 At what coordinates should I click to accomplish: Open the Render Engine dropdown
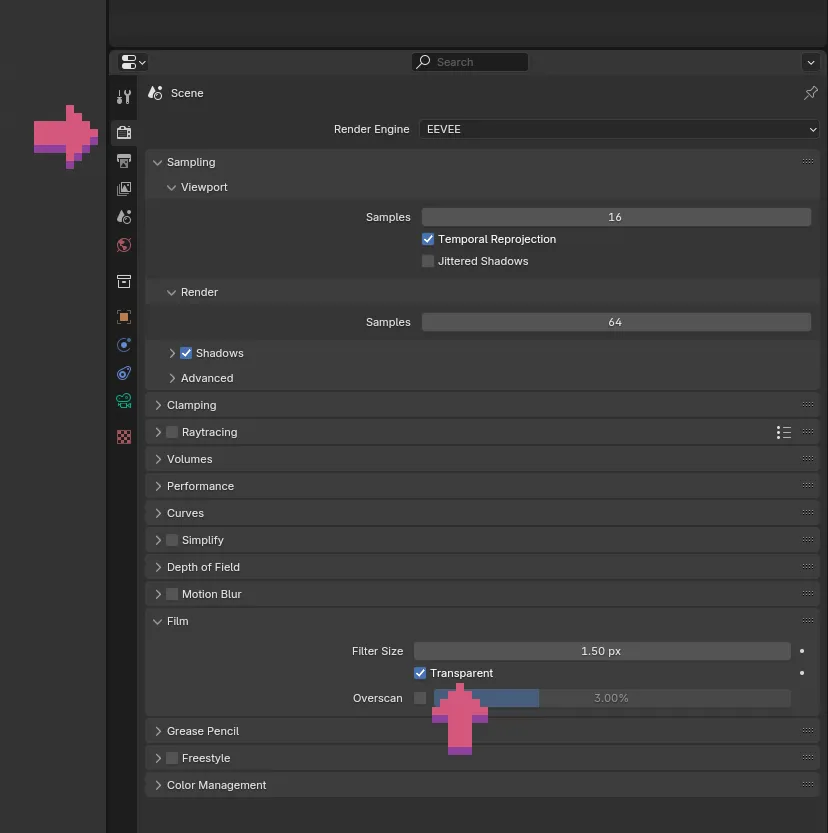coord(619,129)
